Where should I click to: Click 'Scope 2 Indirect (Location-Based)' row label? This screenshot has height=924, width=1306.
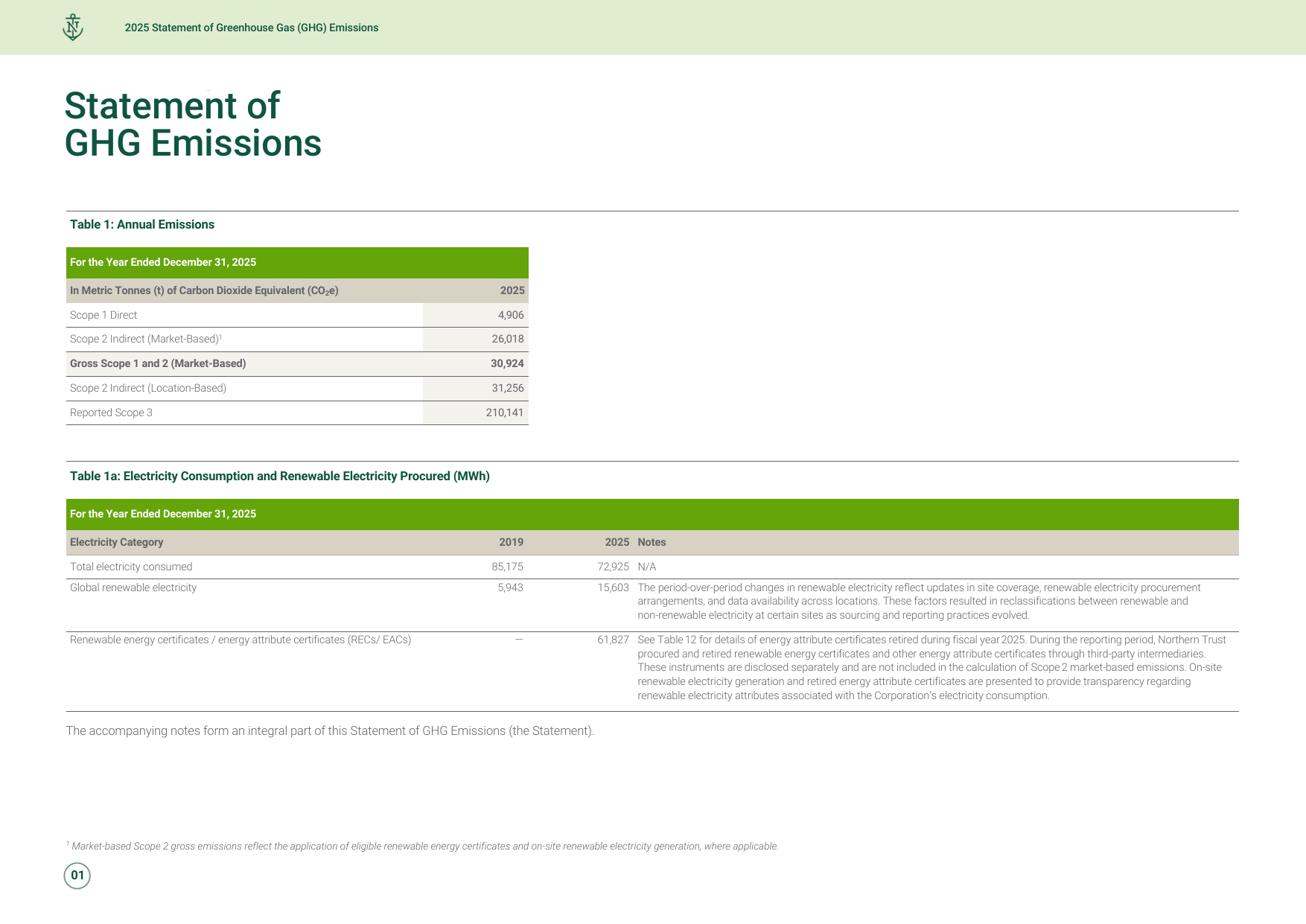click(148, 388)
